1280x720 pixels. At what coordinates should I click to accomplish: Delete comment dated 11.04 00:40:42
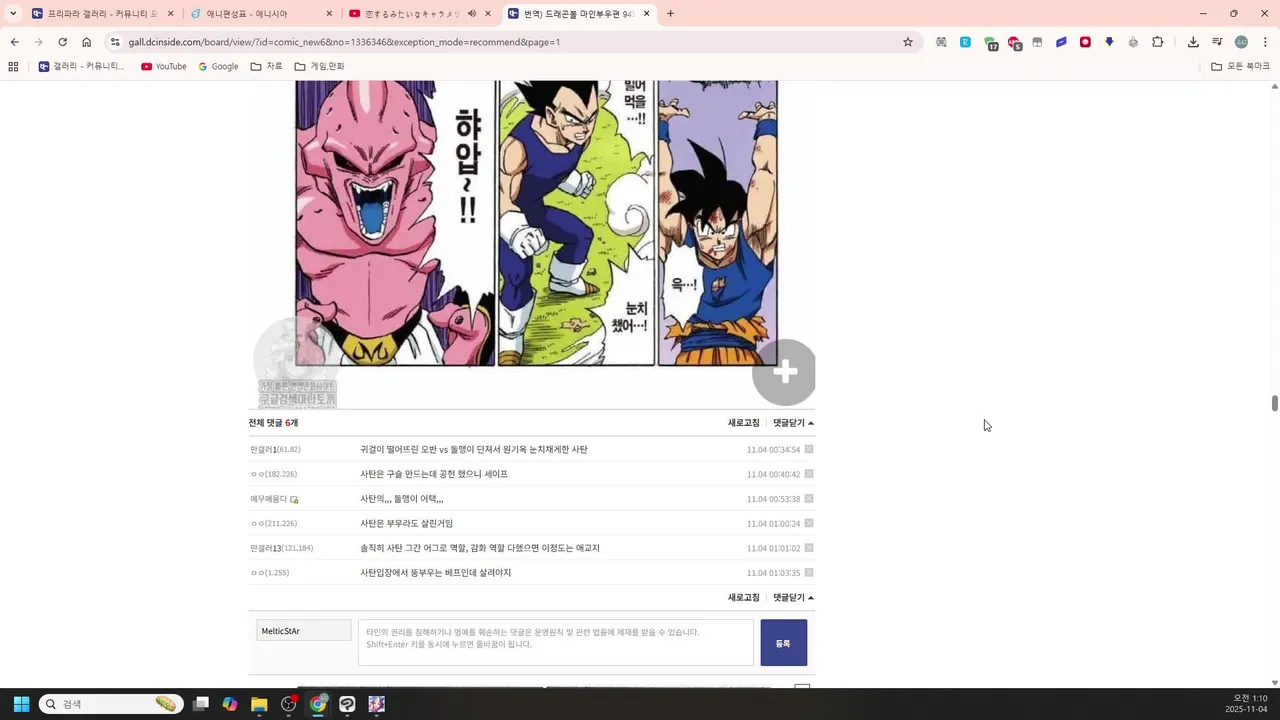pyautogui.click(x=809, y=474)
